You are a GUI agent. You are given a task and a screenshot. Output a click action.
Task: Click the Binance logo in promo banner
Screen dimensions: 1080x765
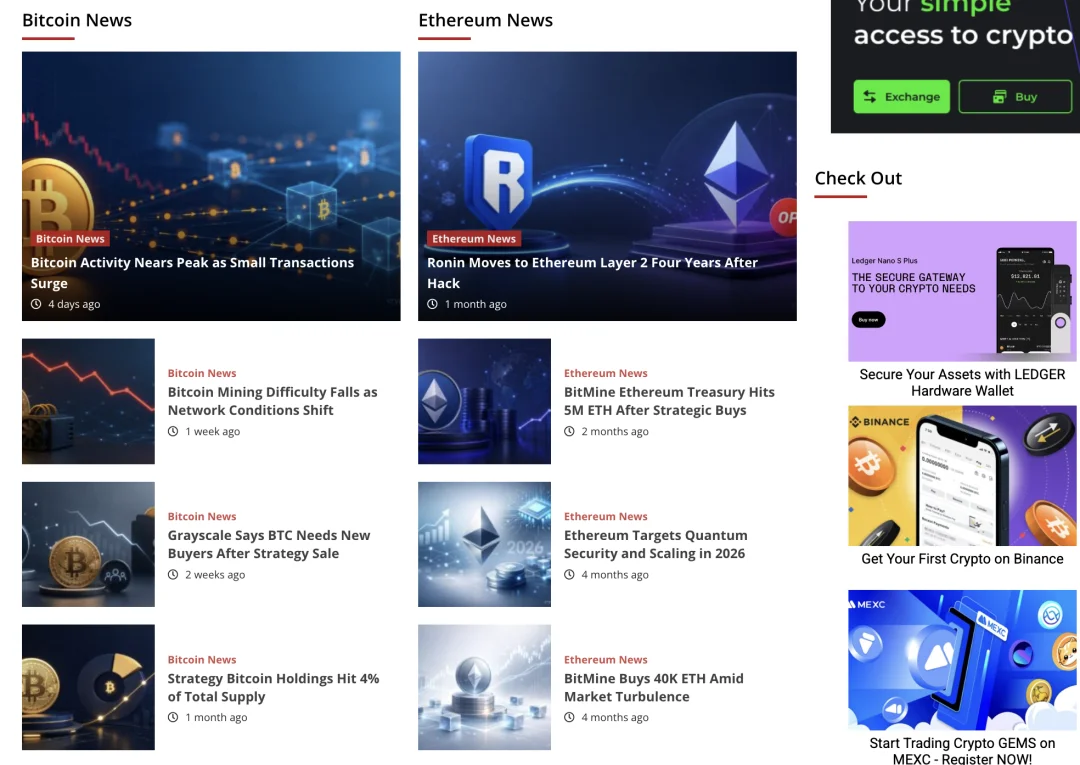880,421
